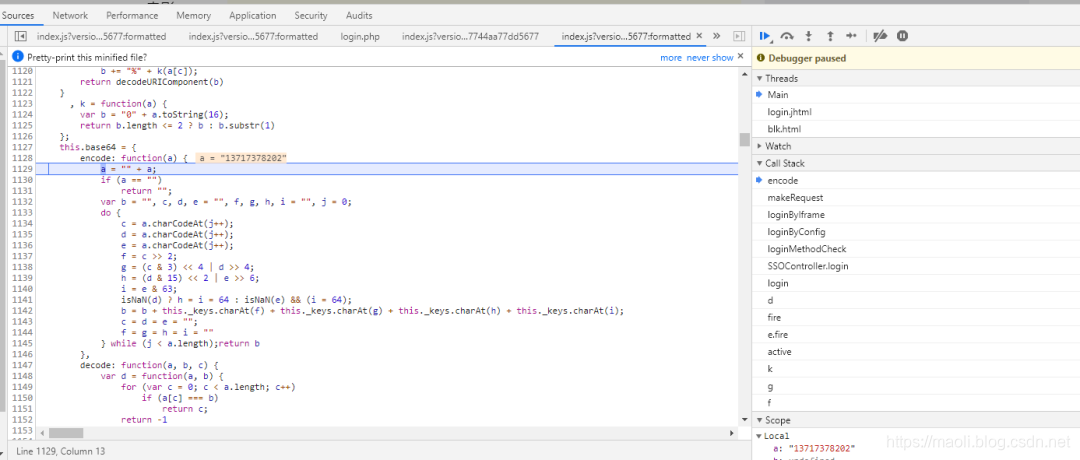Viewport: 1080px width, 460px height.
Task: Click 'more' link in pretty-print bar
Action: tap(671, 58)
